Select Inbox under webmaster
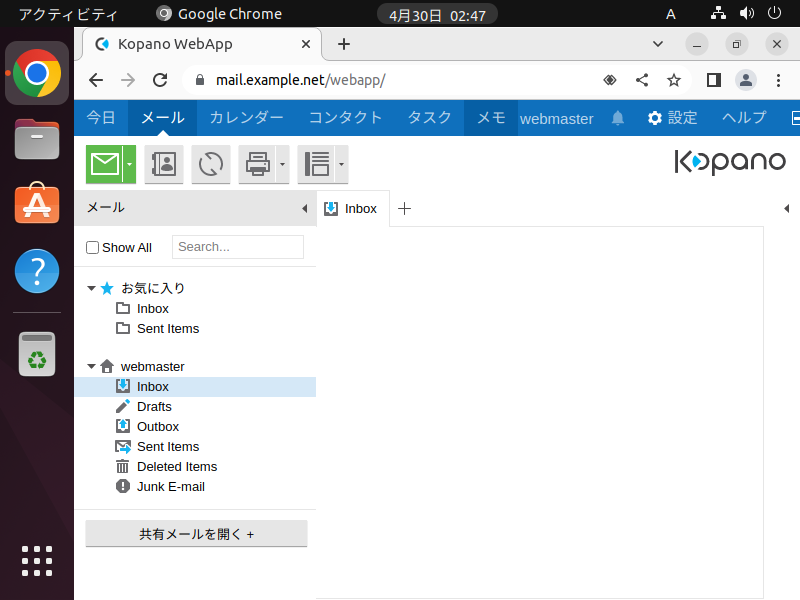This screenshot has height=600, width=800. coord(195,387)
